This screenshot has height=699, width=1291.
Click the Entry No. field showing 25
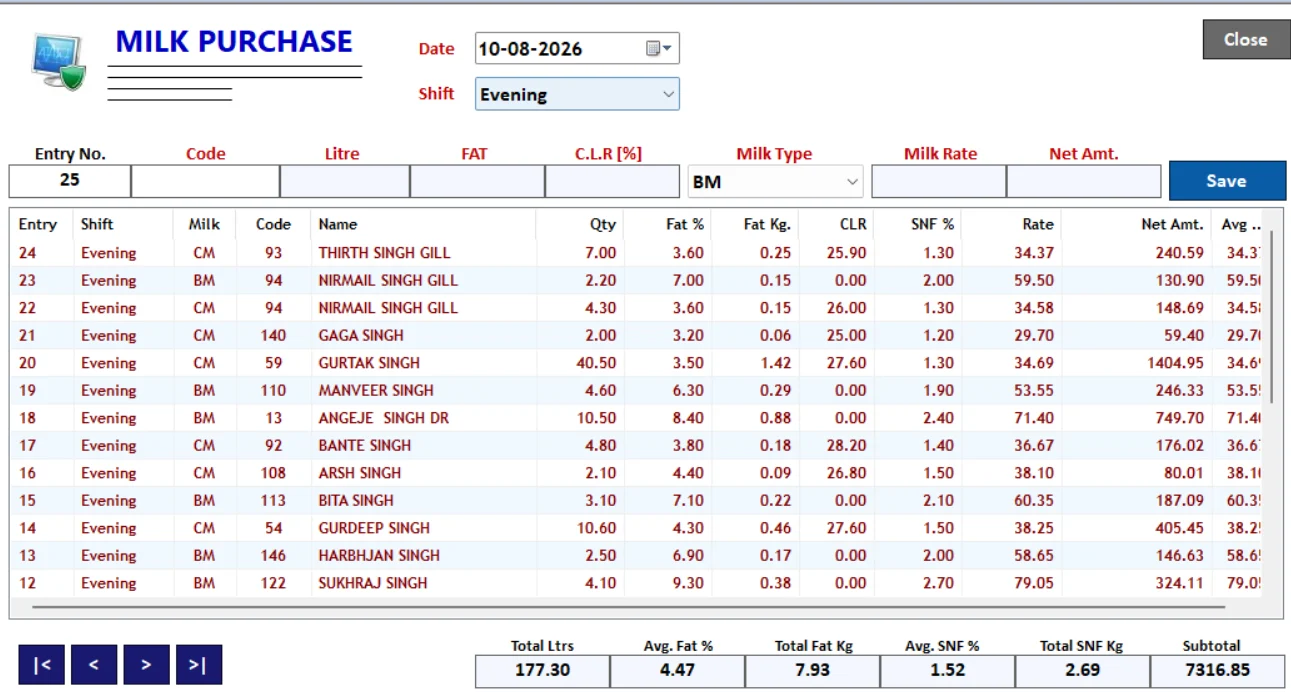[70, 182]
